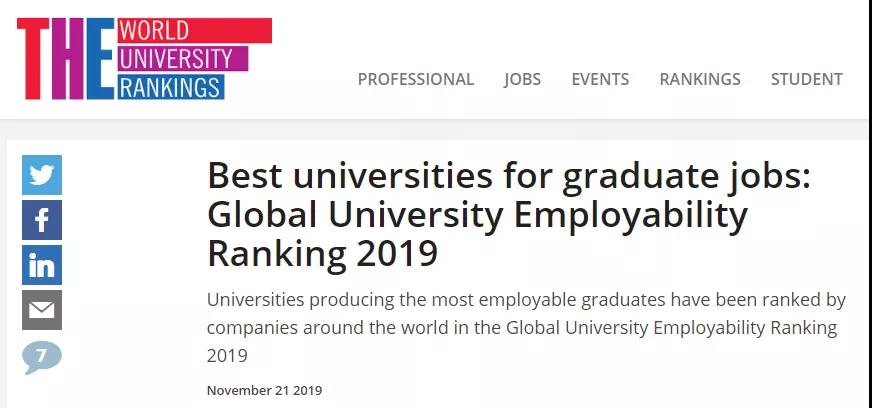Click the large THE logo letters
Image resolution: width=872 pixels, height=408 pixels.
pos(66,59)
